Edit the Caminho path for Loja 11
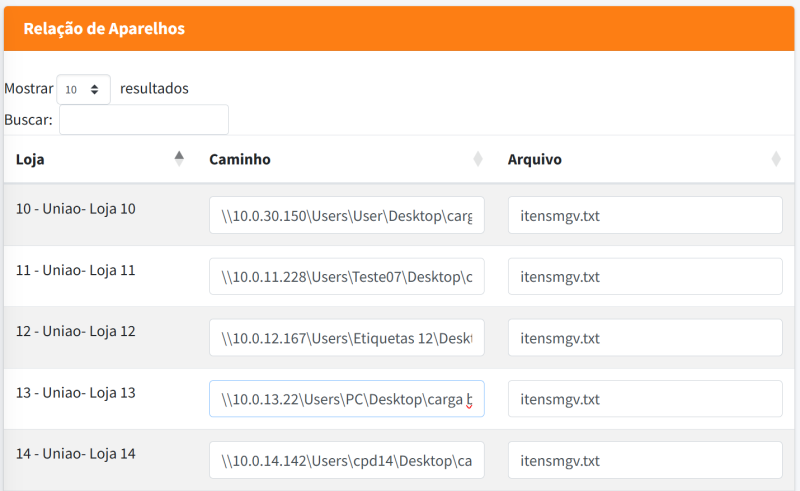The height and width of the screenshot is (491, 800). [346, 276]
